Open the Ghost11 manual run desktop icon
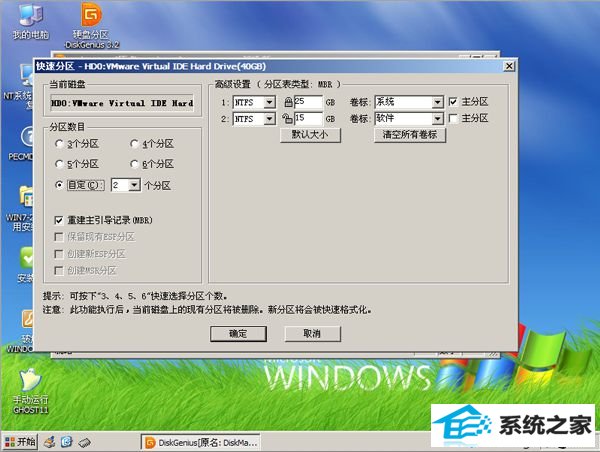 pos(30,391)
